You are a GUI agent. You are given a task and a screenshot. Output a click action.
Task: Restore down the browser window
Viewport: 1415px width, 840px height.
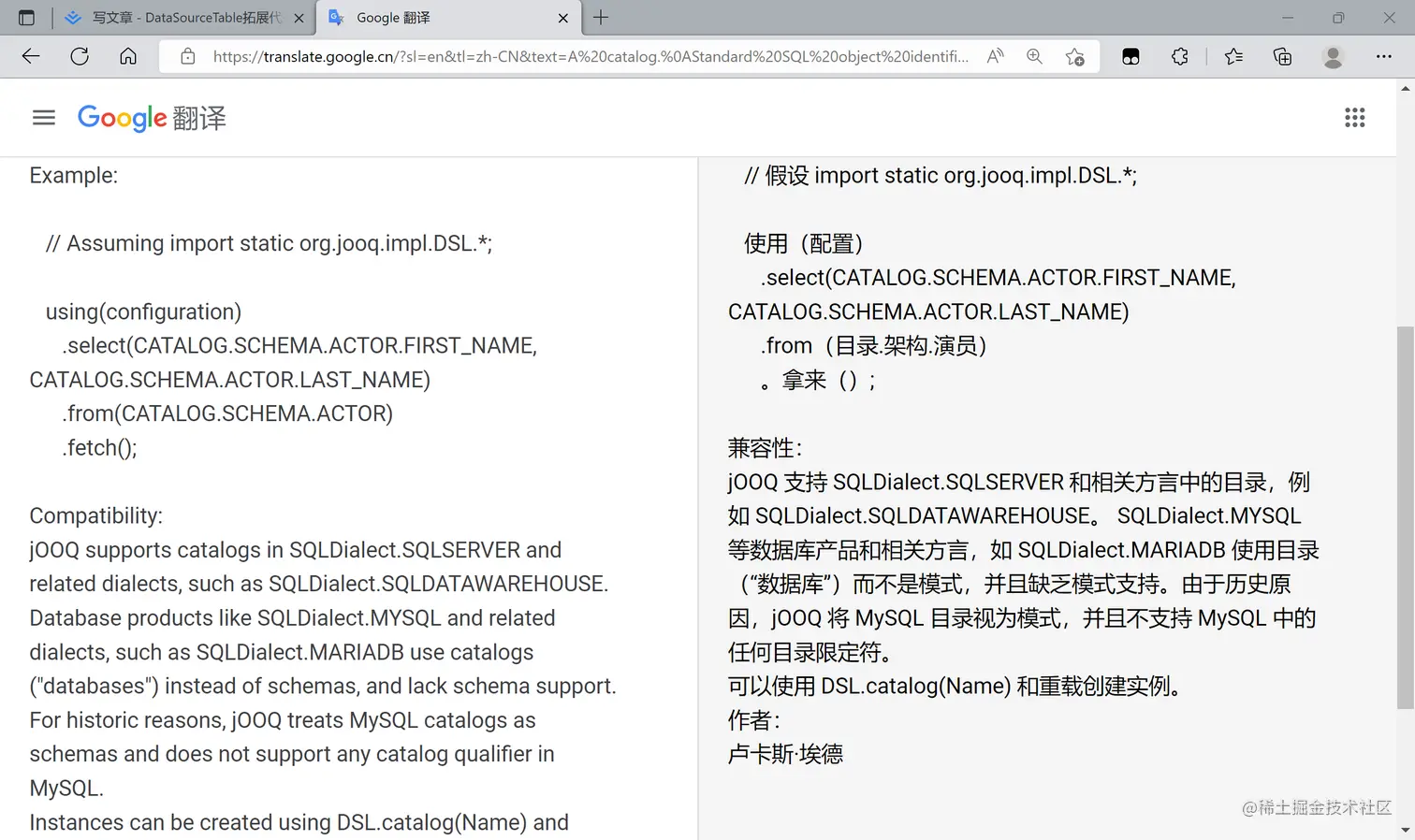(1338, 18)
